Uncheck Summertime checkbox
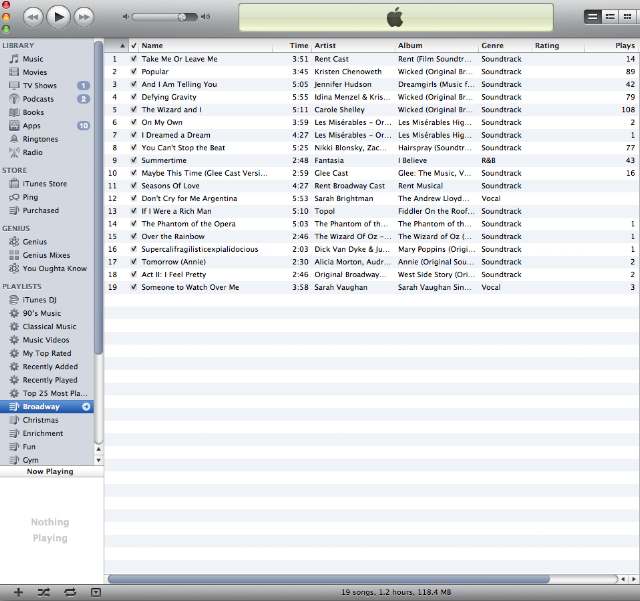This screenshot has height=601, width=640. [x=133, y=160]
